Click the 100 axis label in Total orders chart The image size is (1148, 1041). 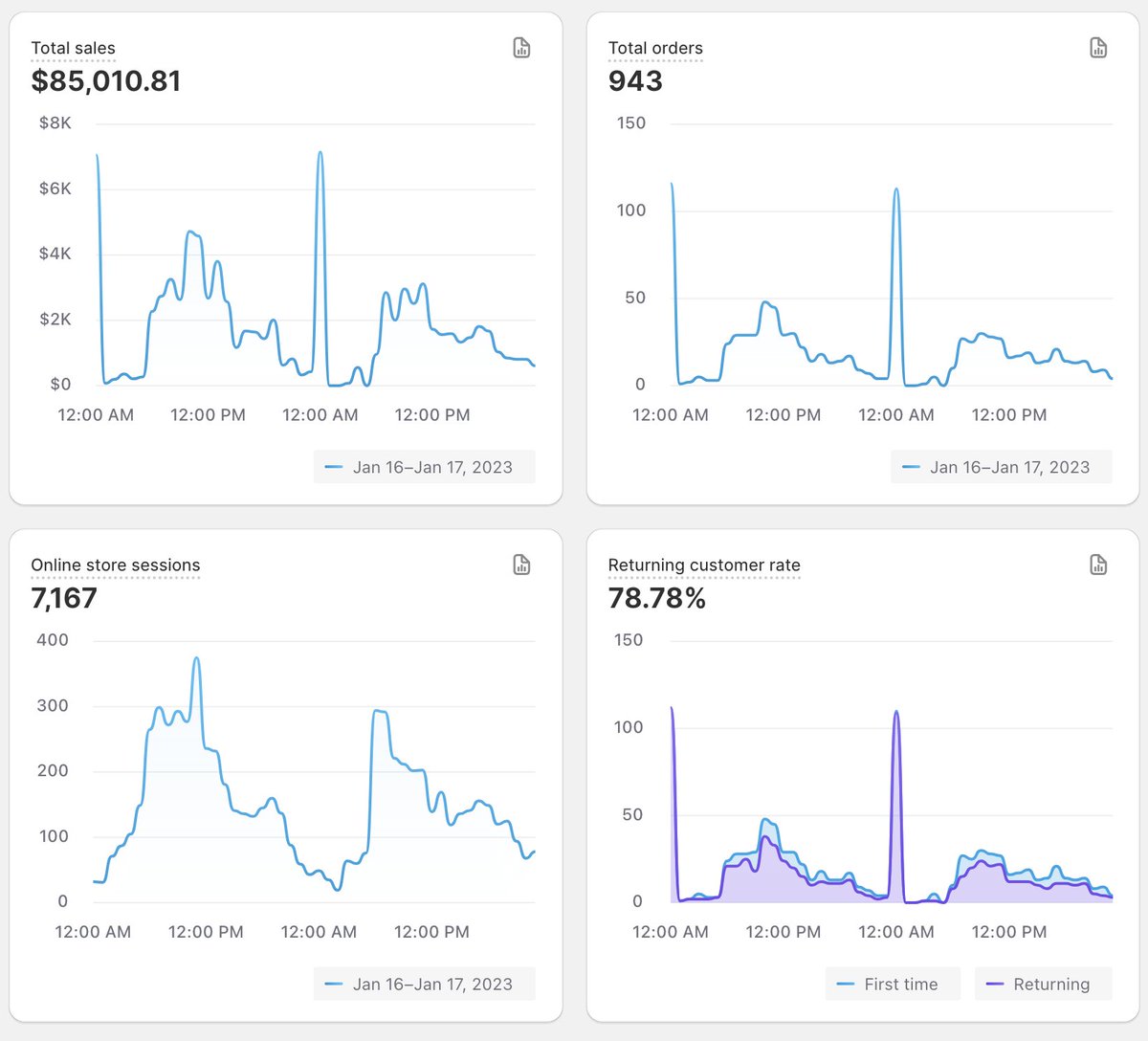click(631, 210)
